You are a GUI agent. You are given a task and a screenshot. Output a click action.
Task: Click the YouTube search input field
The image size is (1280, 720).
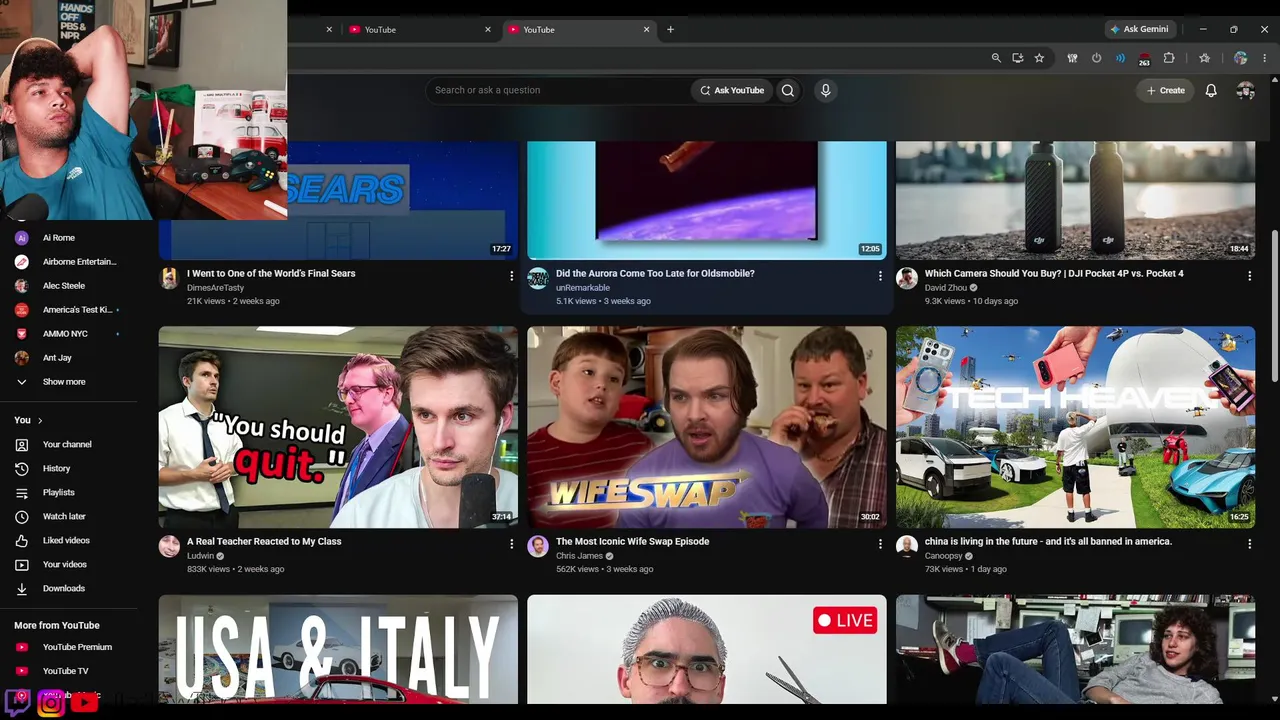pos(558,90)
